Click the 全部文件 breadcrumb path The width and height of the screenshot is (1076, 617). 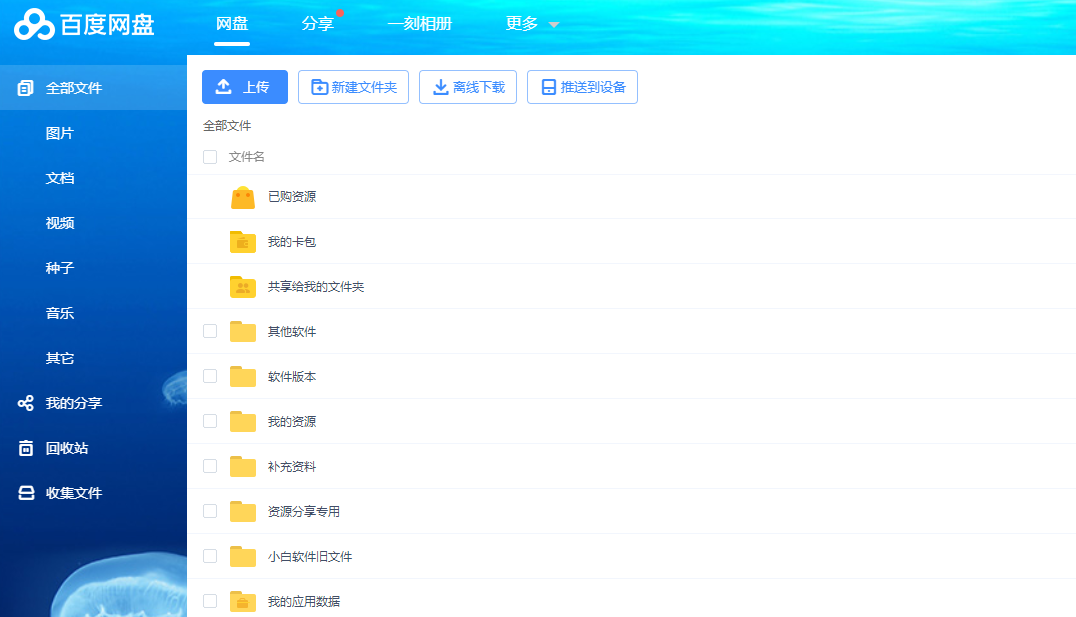tap(227, 126)
